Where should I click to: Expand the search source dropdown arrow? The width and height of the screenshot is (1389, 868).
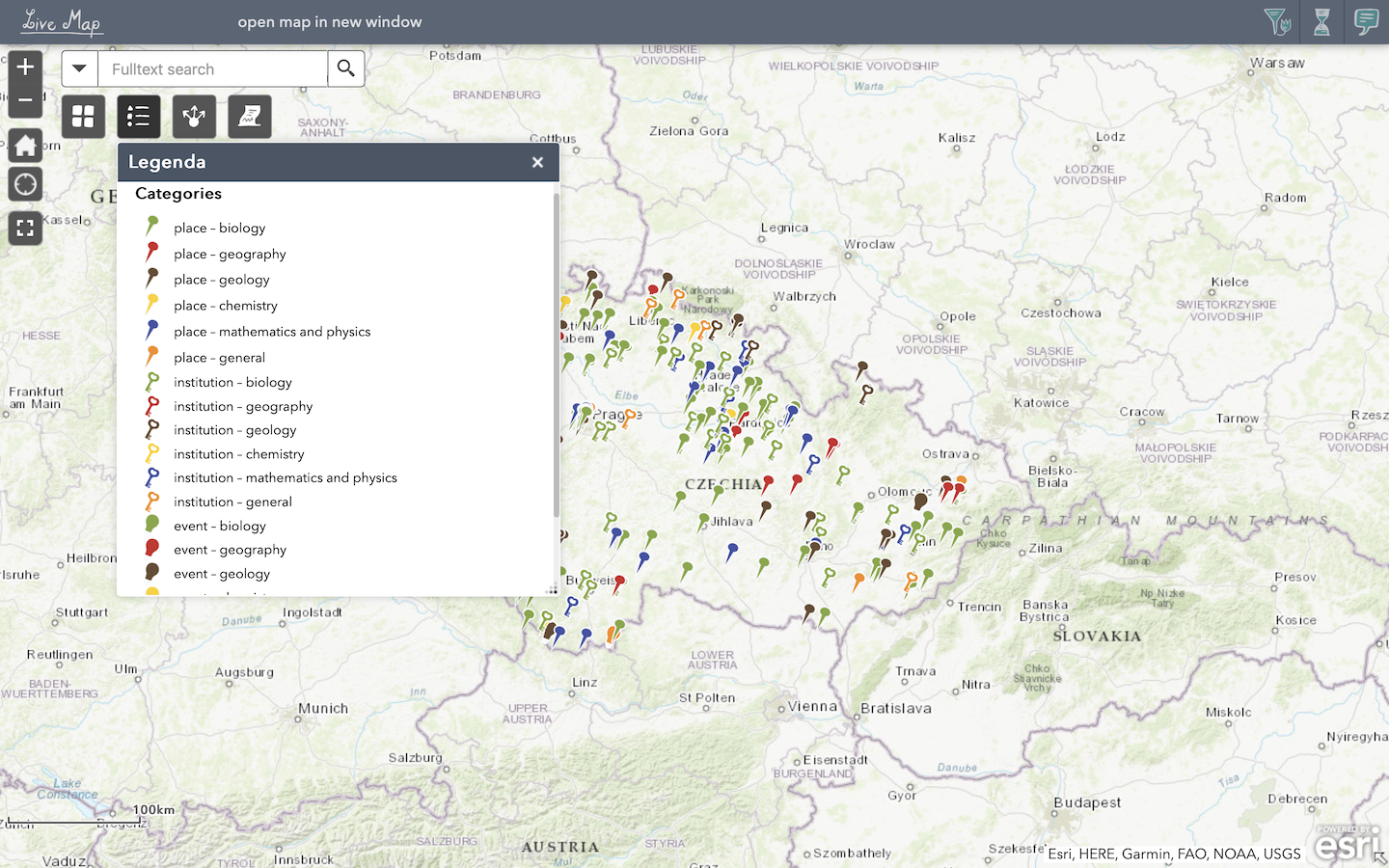tap(80, 68)
